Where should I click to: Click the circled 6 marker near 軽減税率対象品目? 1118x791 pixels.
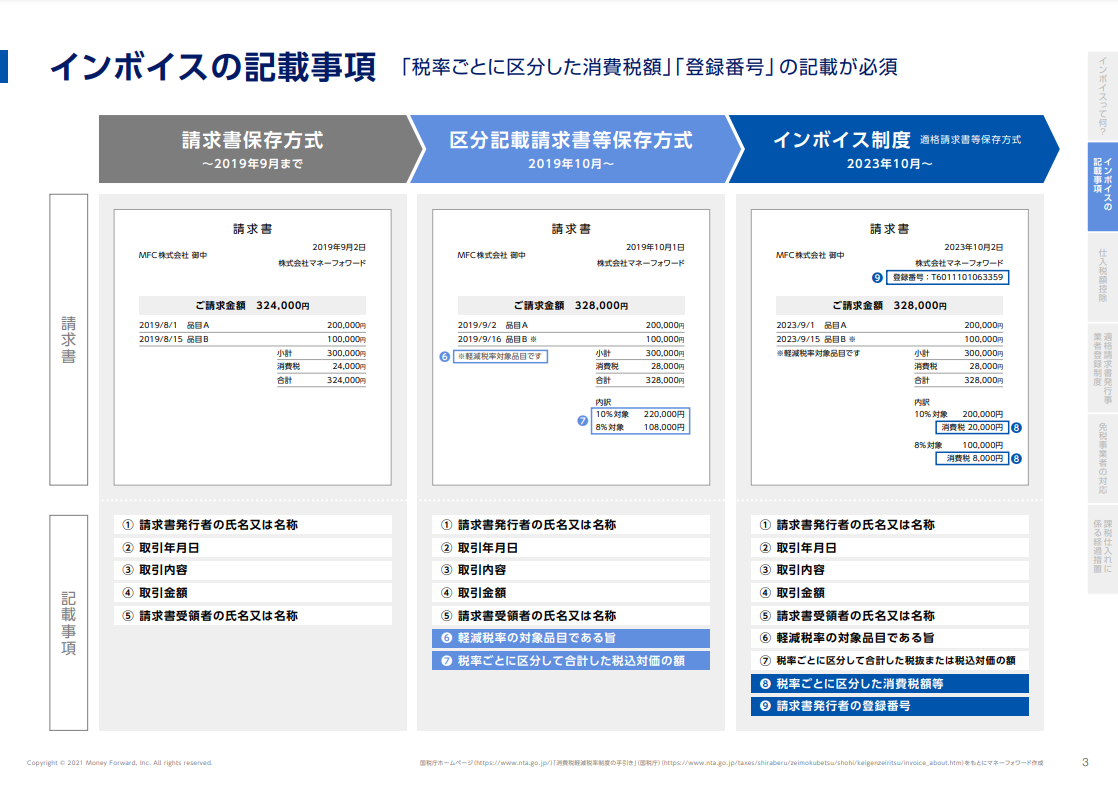pyautogui.click(x=445, y=356)
